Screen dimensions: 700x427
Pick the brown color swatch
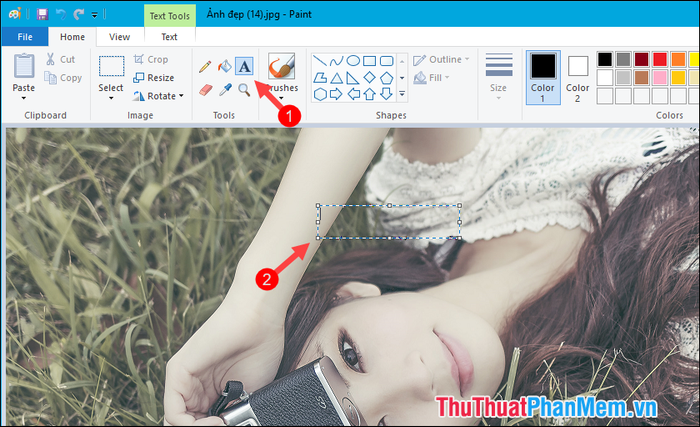[x=642, y=77]
